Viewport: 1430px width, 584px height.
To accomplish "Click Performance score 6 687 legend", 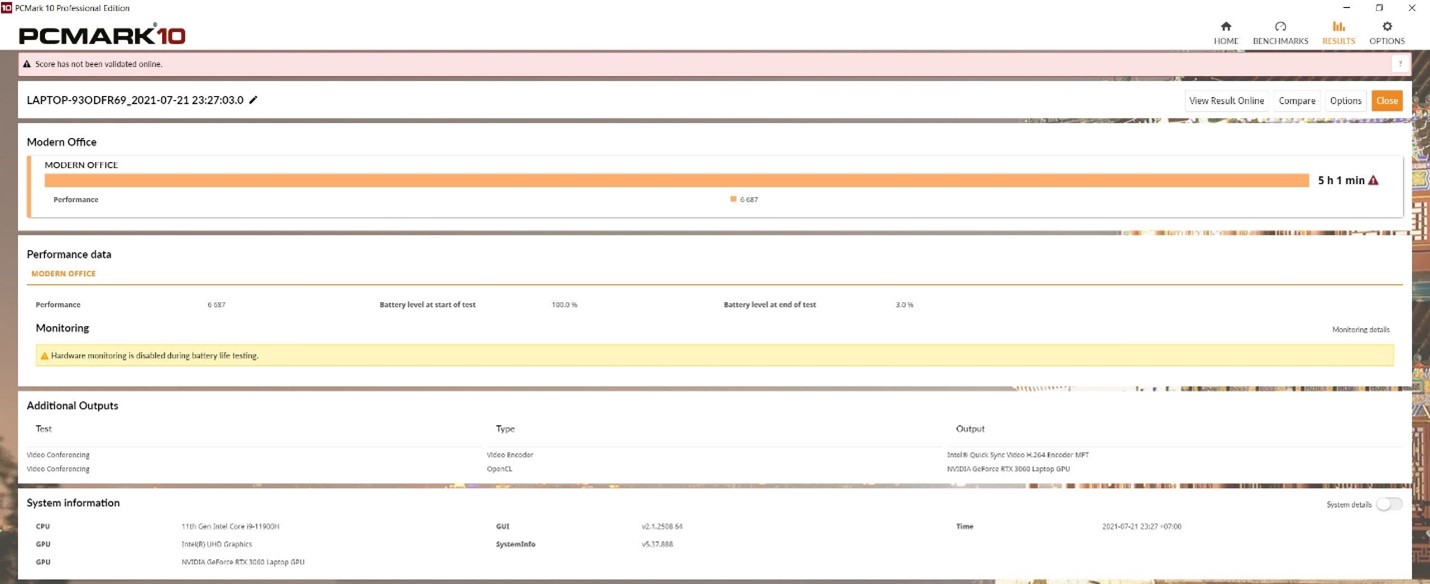I will pos(744,200).
